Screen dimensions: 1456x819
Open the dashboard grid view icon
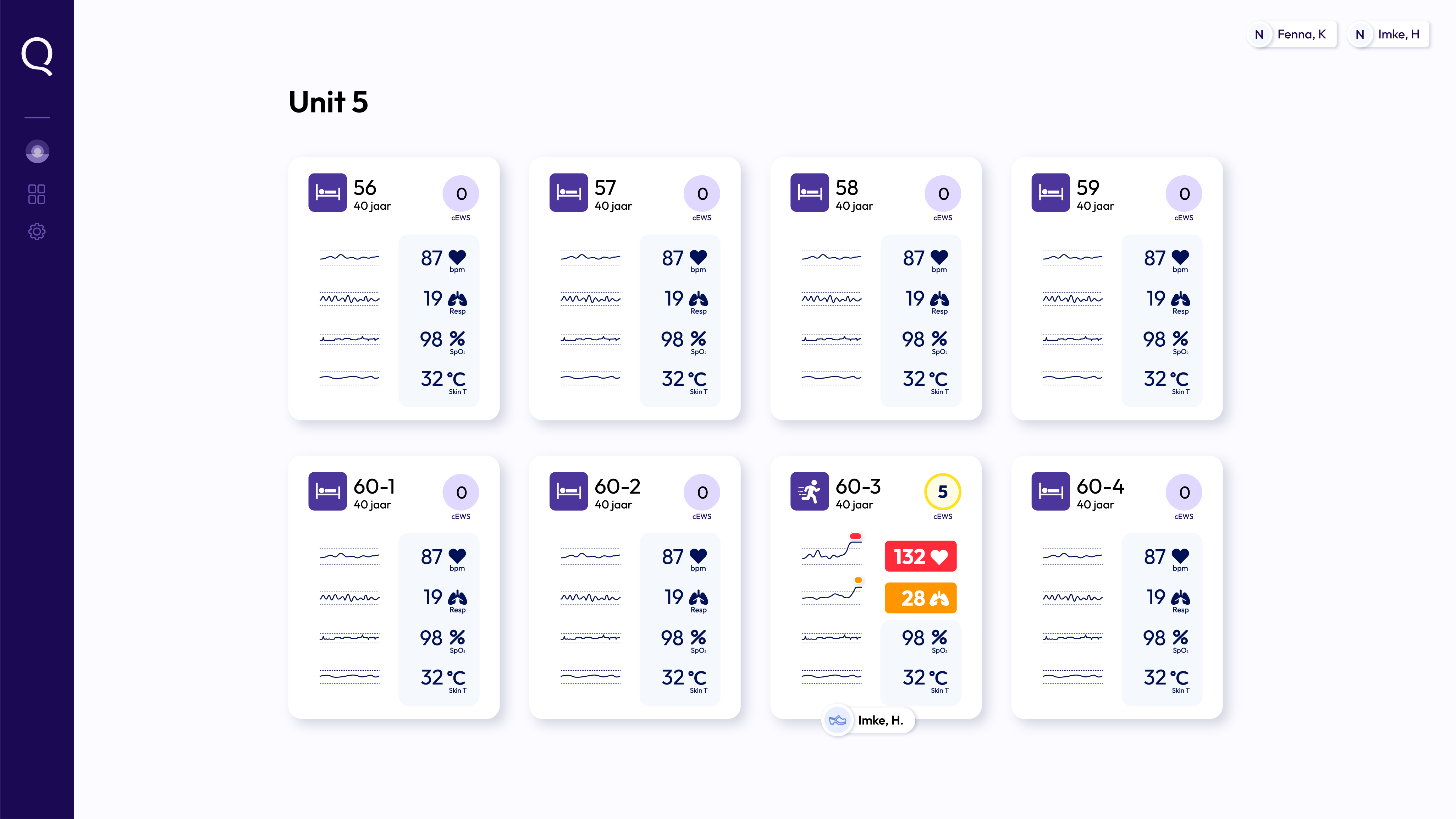tap(37, 194)
